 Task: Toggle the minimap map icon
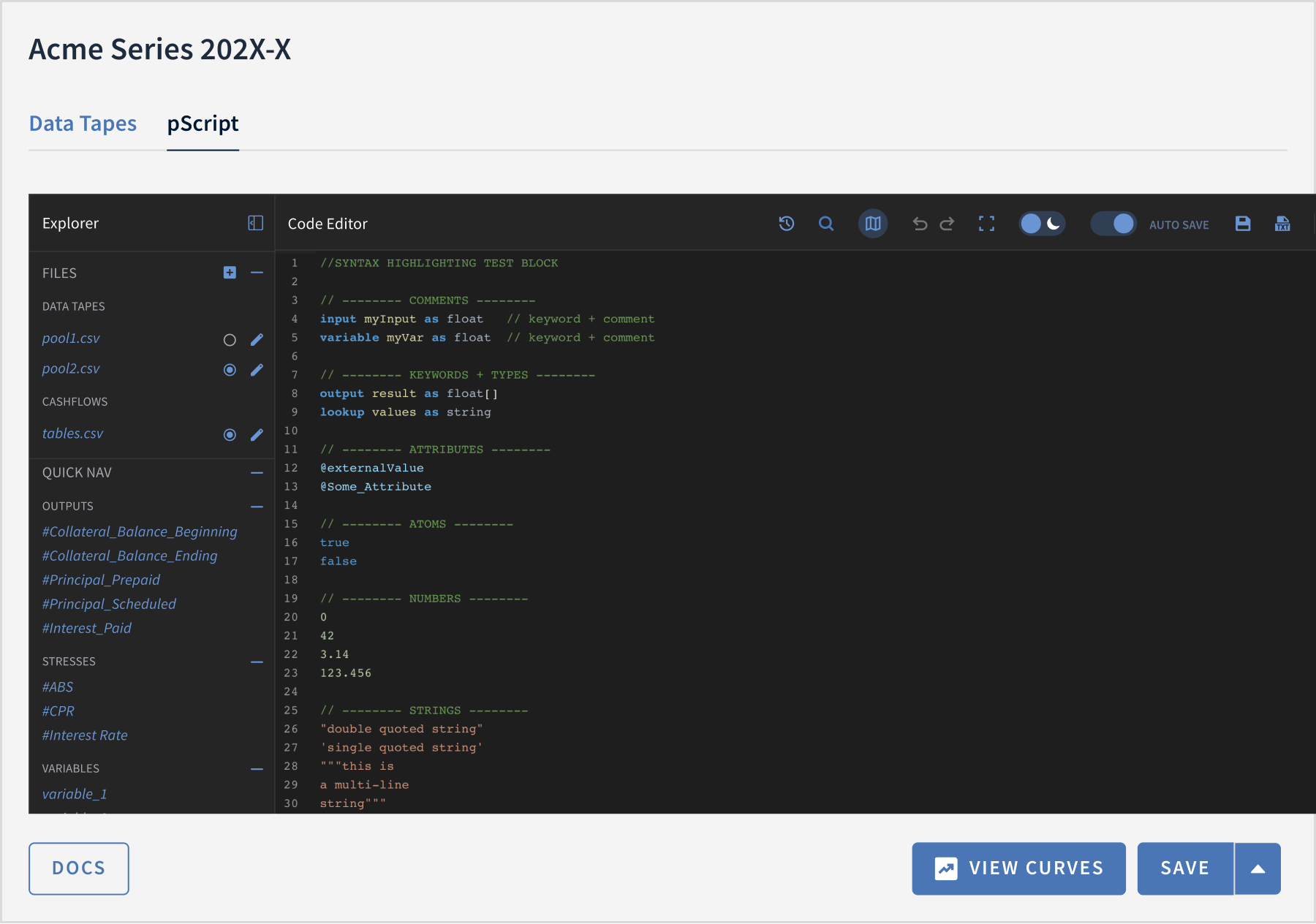click(873, 224)
